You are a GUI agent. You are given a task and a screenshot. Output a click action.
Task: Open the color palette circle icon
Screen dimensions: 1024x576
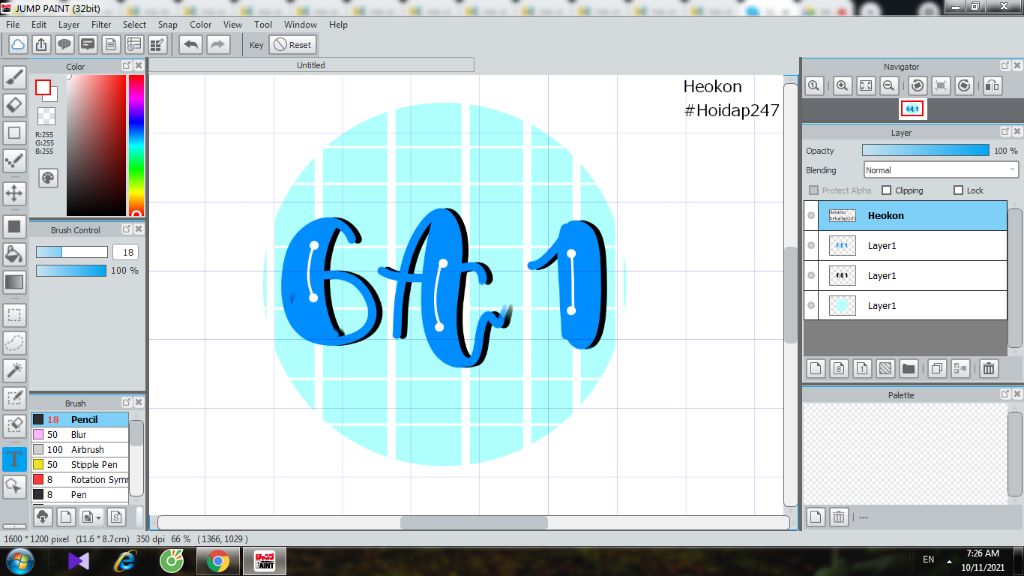click(48, 178)
